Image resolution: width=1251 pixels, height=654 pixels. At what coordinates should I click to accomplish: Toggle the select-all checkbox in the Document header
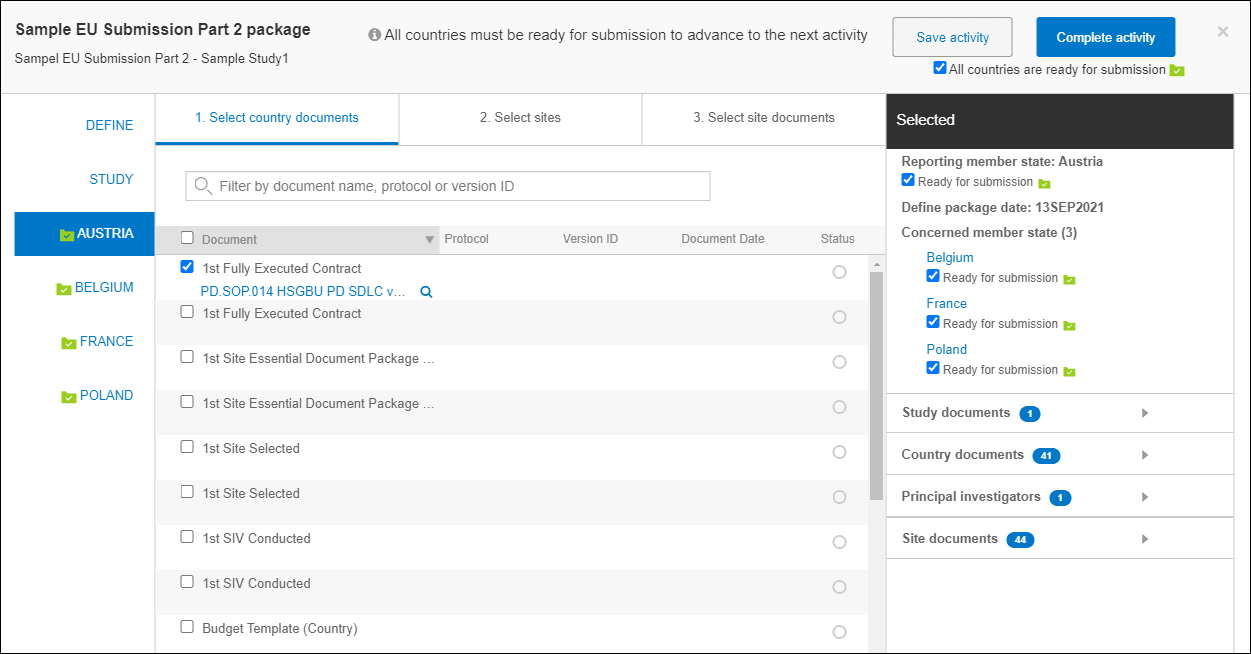(187, 238)
